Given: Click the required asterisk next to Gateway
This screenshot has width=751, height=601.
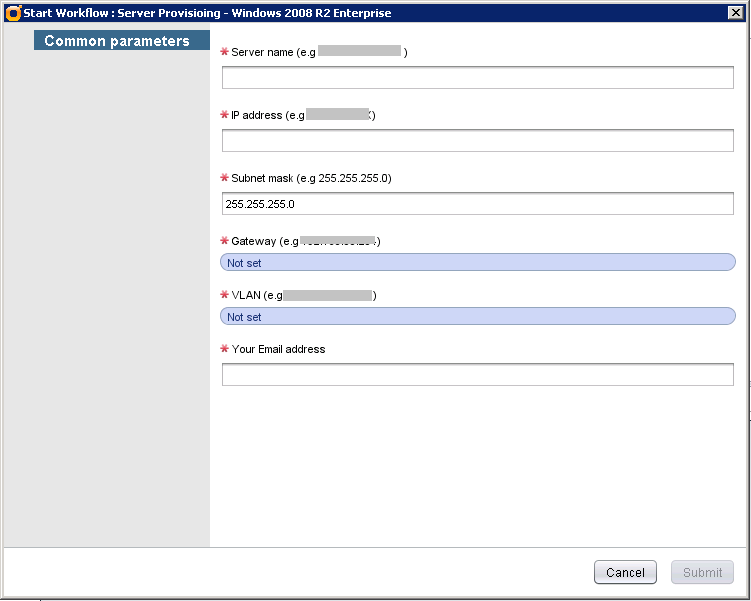Looking at the screenshot, I should [x=225, y=241].
